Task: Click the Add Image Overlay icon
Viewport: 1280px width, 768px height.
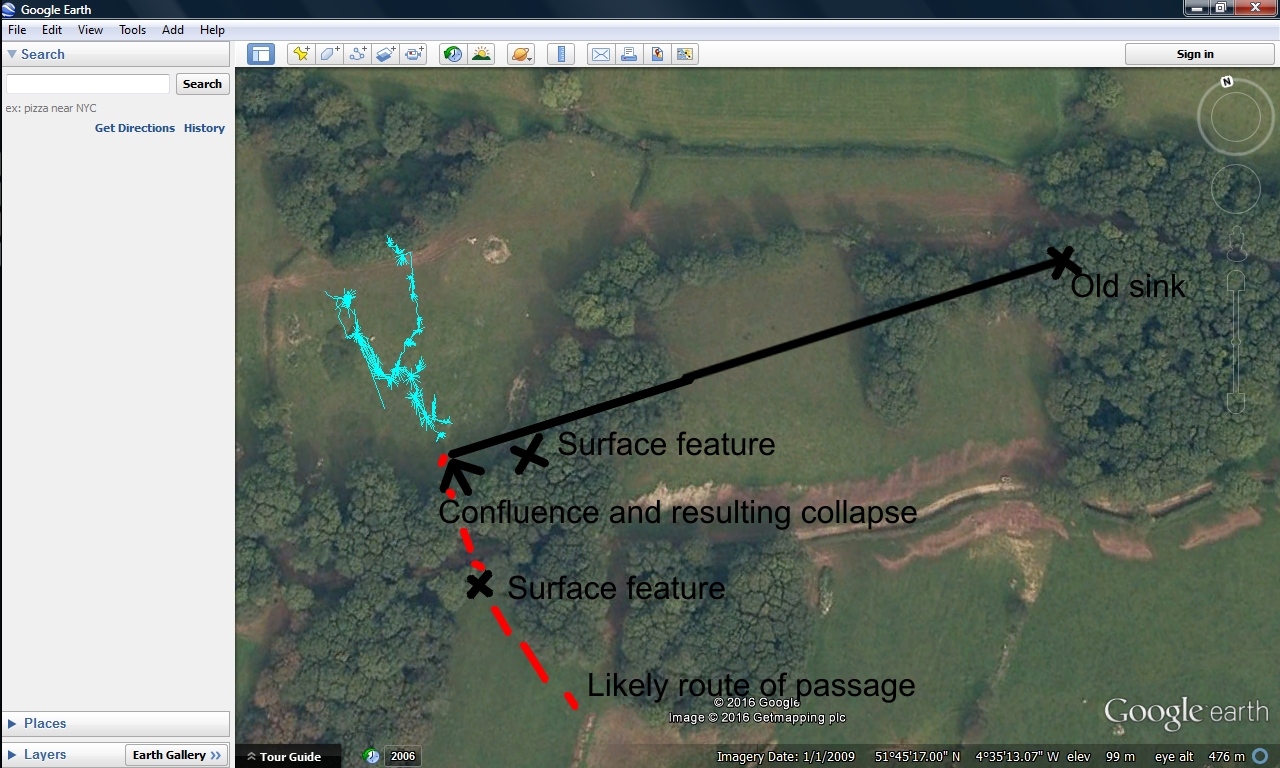Action: pos(385,54)
